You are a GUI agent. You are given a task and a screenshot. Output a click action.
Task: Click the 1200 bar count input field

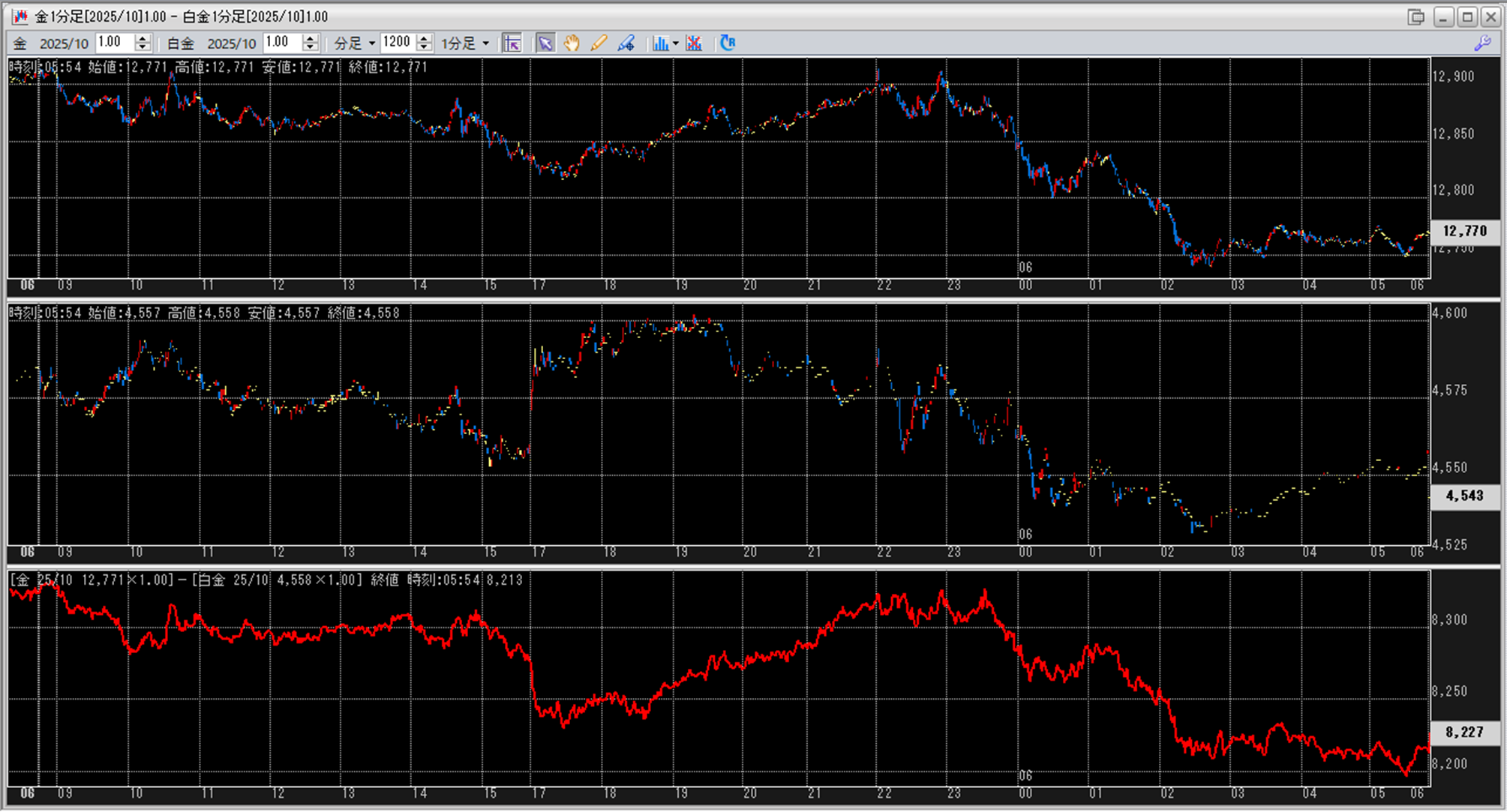(x=397, y=43)
